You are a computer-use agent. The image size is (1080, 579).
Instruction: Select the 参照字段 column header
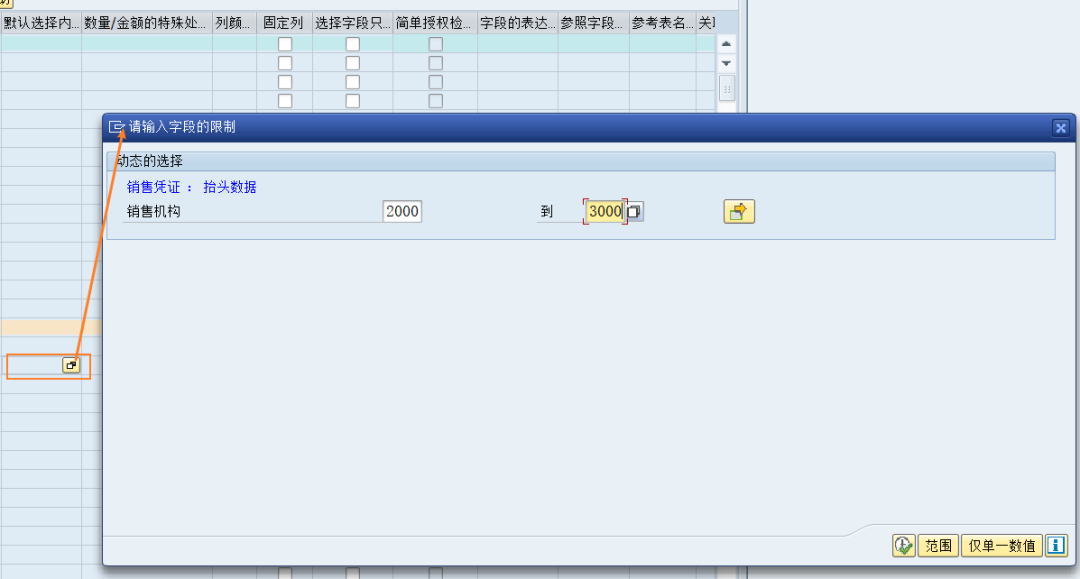pyautogui.click(x=594, y=23)
